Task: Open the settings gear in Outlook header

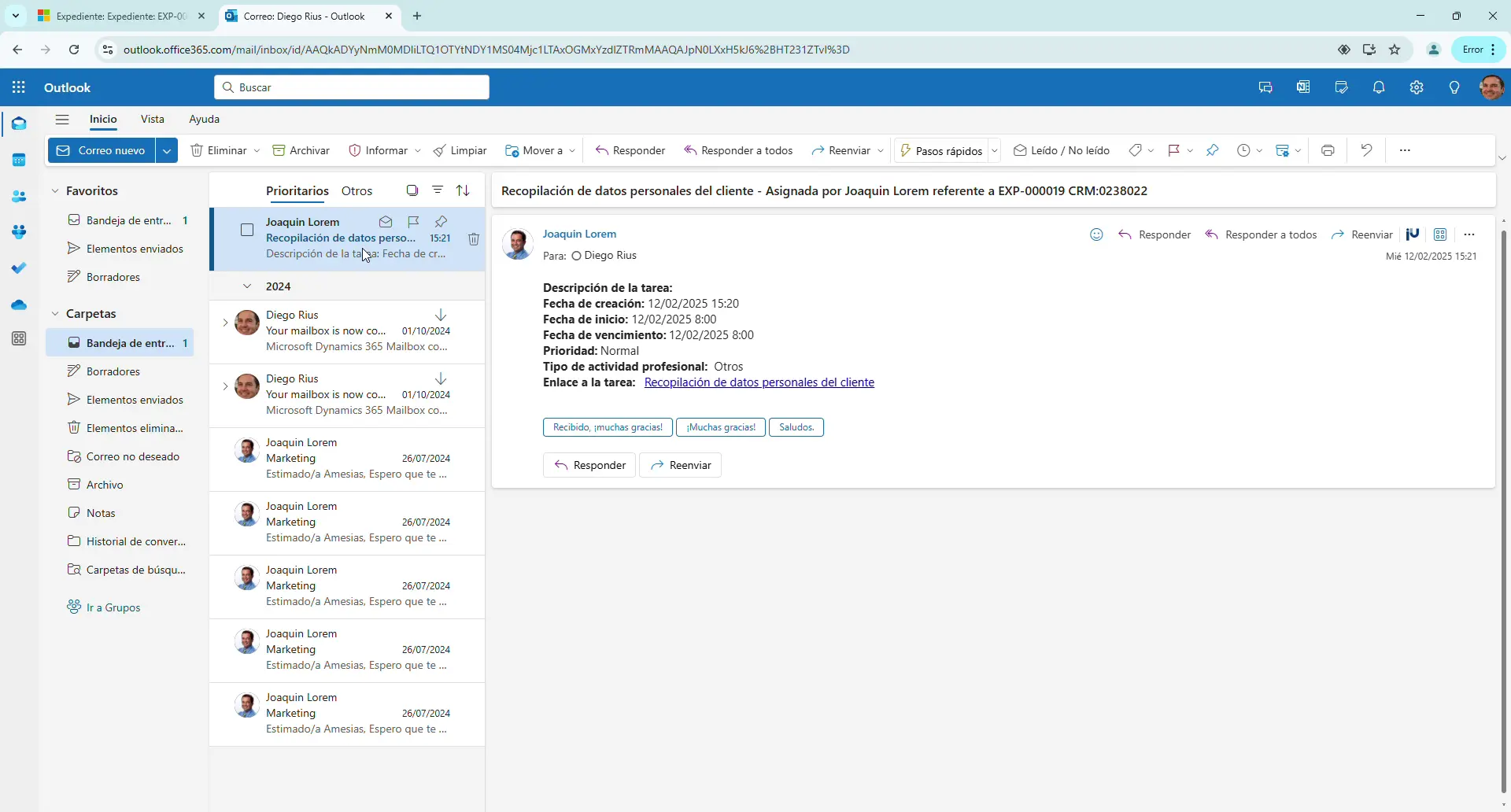Action: click(1417, 87)
